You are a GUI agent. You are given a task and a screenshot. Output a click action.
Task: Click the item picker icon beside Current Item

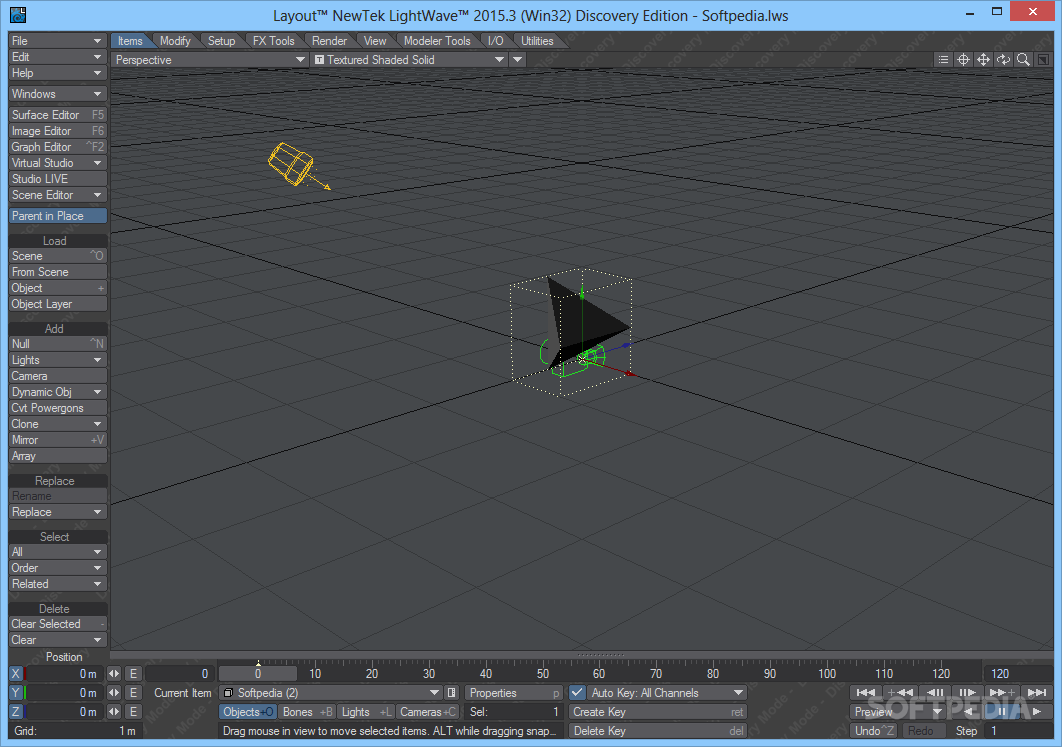pos(452,693)
